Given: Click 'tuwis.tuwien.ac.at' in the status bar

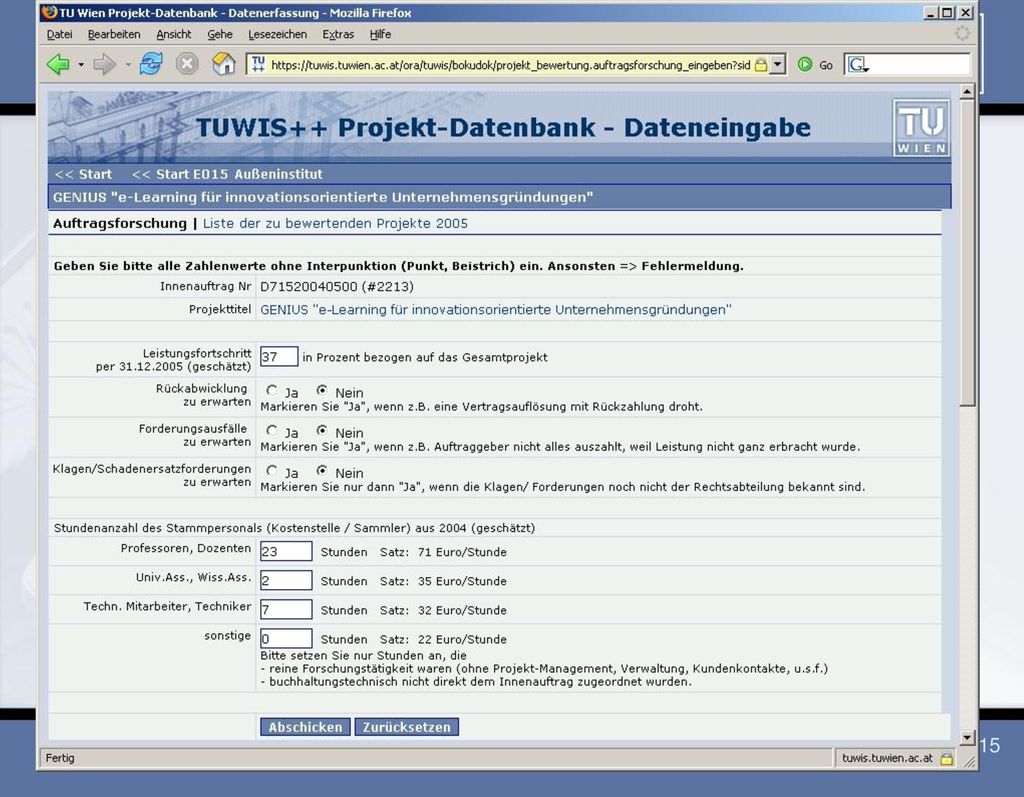Looking at the screenshot, I should click(888, 758).
